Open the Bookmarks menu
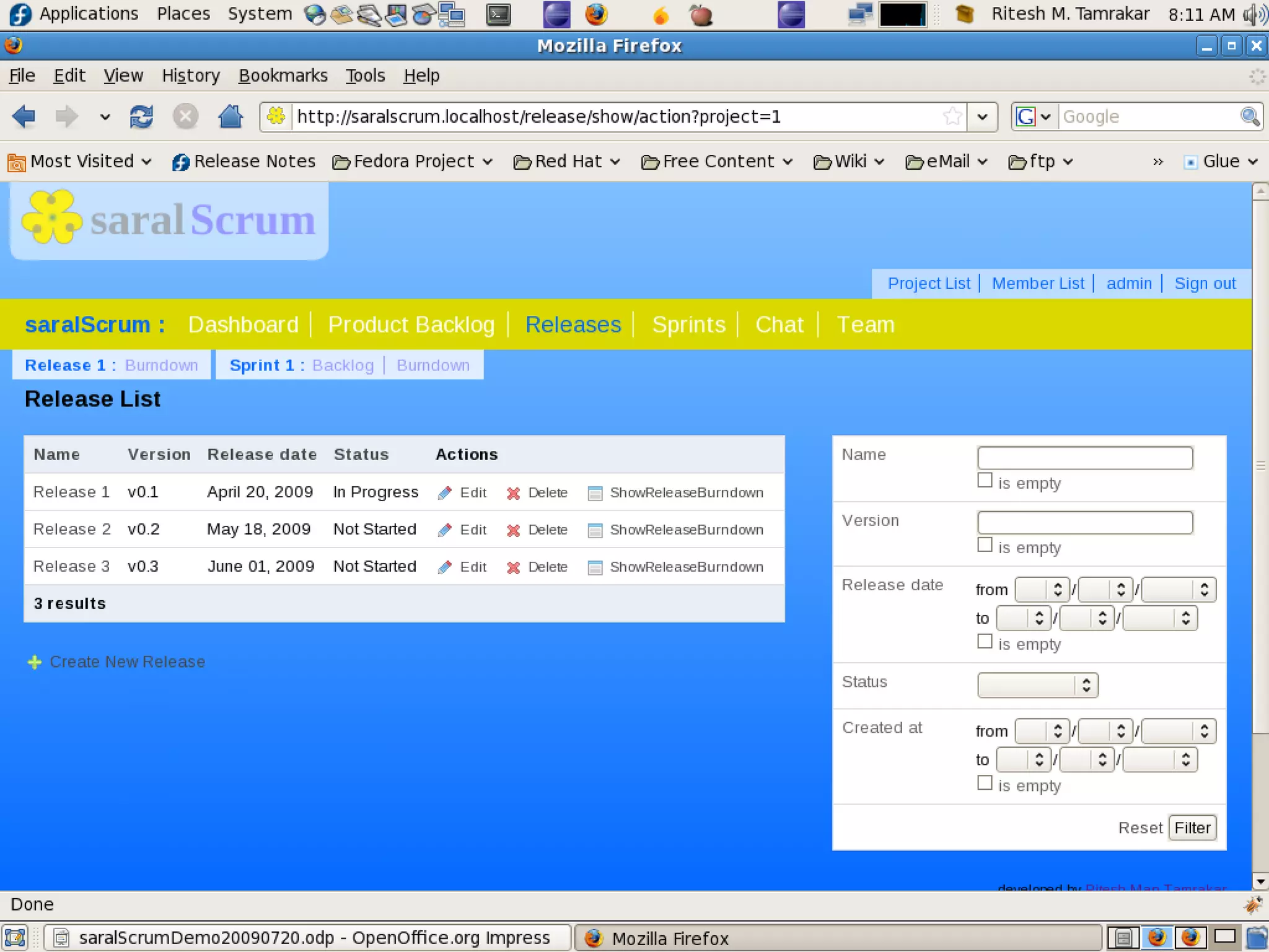 (x=283, y=76)
